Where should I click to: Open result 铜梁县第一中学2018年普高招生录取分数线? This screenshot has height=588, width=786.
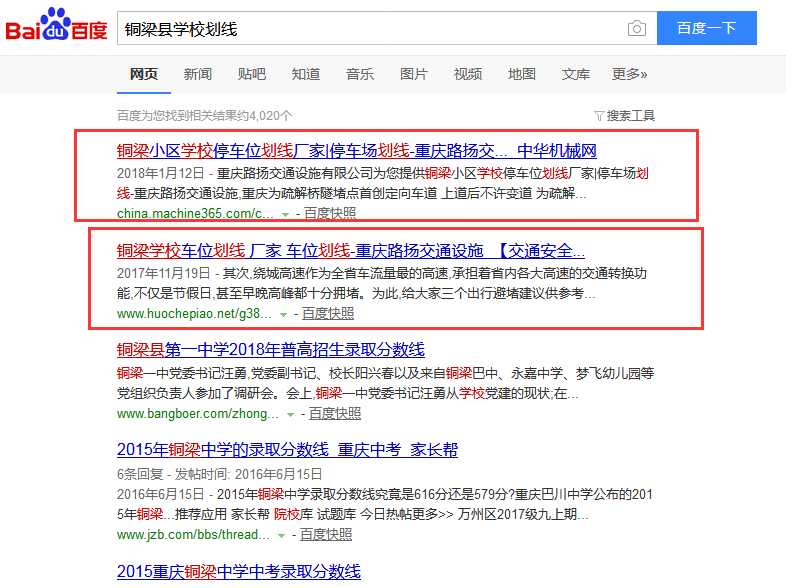[271, 349]
